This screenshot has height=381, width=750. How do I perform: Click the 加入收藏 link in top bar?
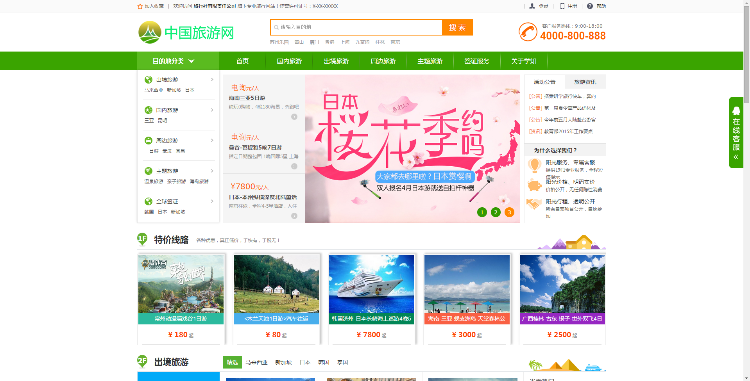coord(154,6)
